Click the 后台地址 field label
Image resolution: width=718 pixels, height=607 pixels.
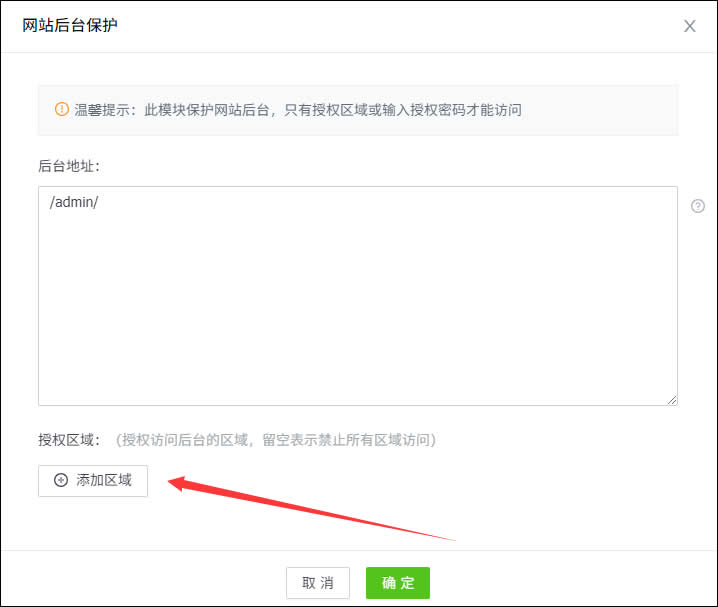click(x=69, y=165)
